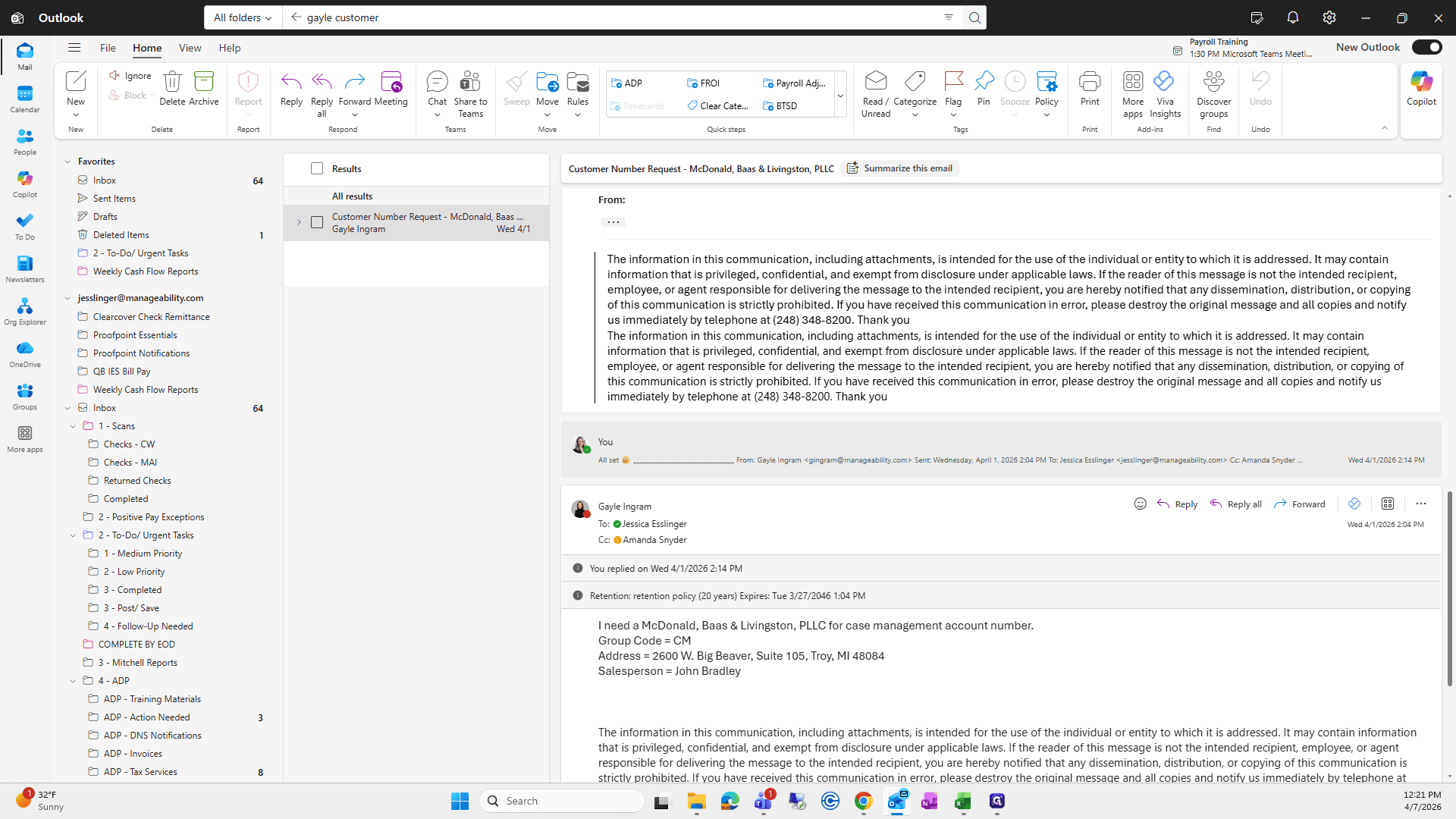The height and width of the screenshot is (819, 1456).
Task: Click the Reply All ribbon button
Action: pyautogui.click(x=322, y=94)
